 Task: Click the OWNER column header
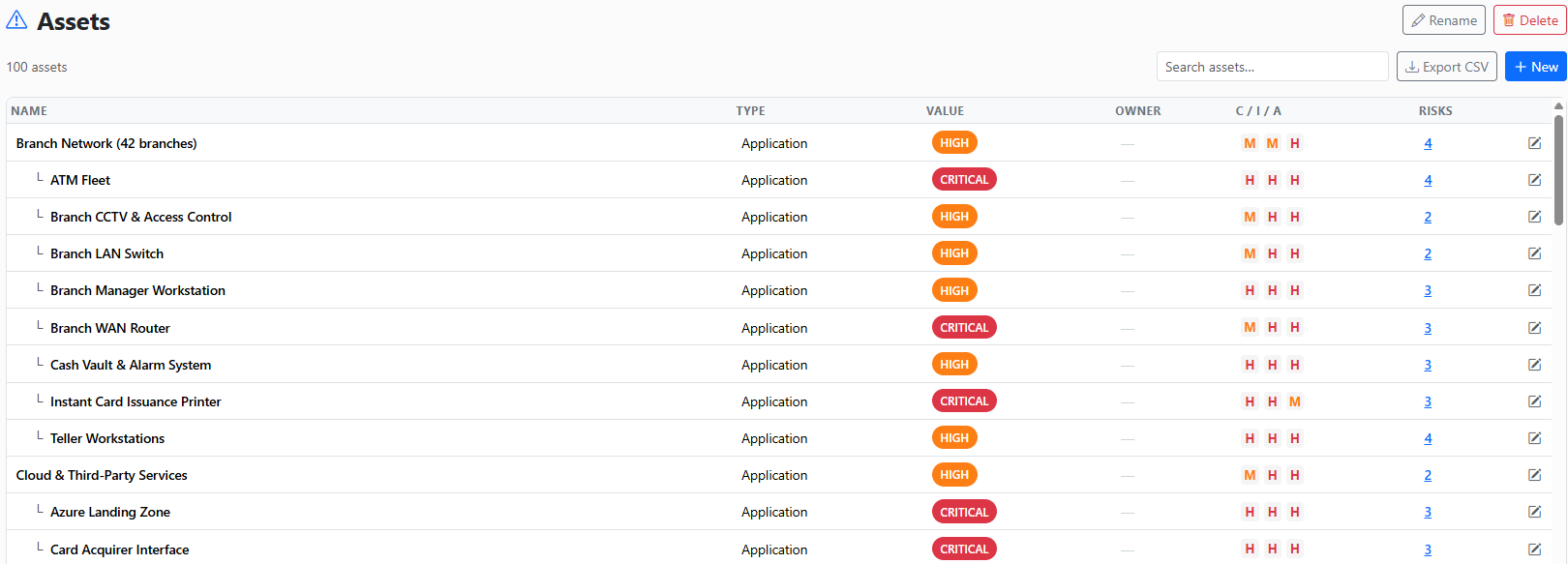[1138, 111]
